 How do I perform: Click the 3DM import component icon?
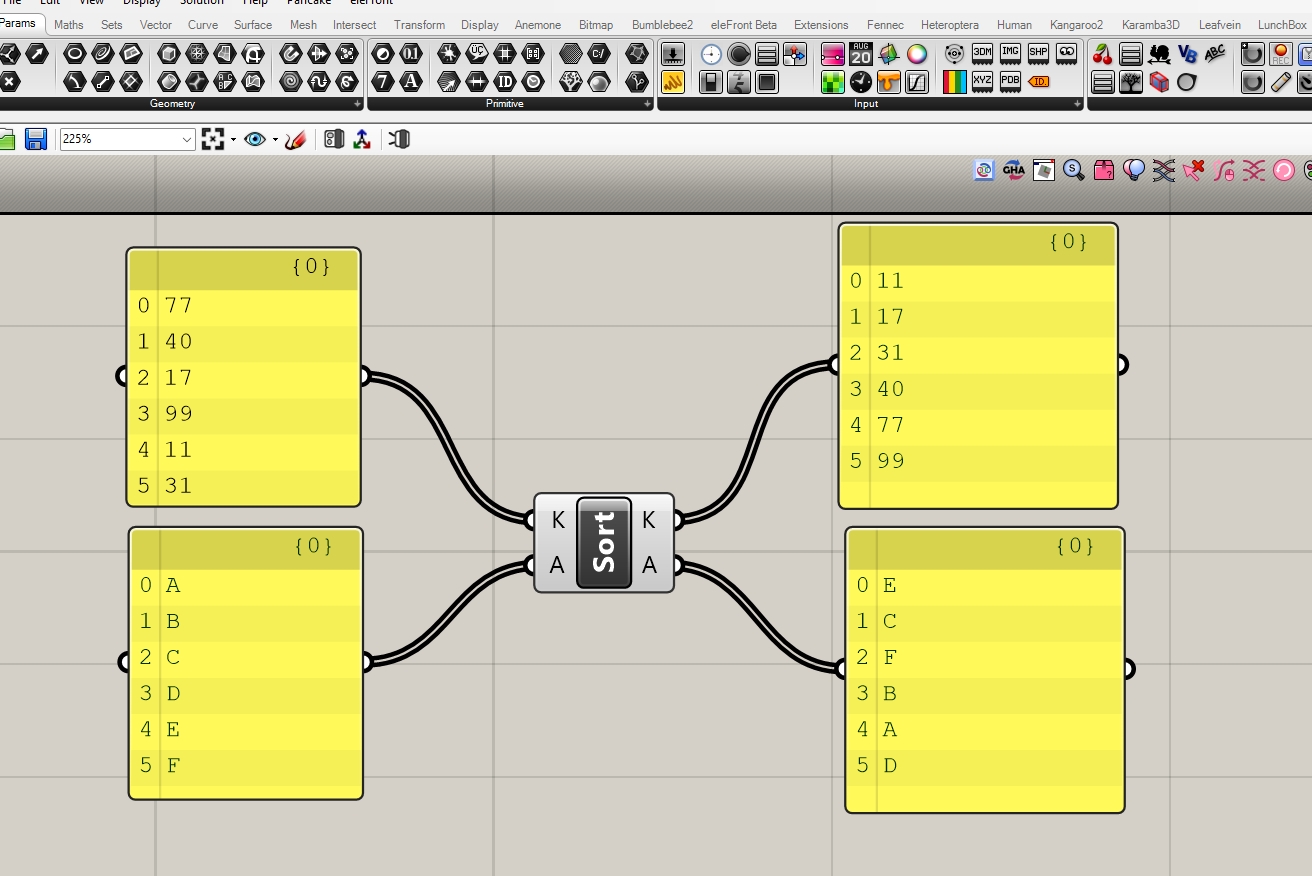pyautogui.click(x=982, y=54)
